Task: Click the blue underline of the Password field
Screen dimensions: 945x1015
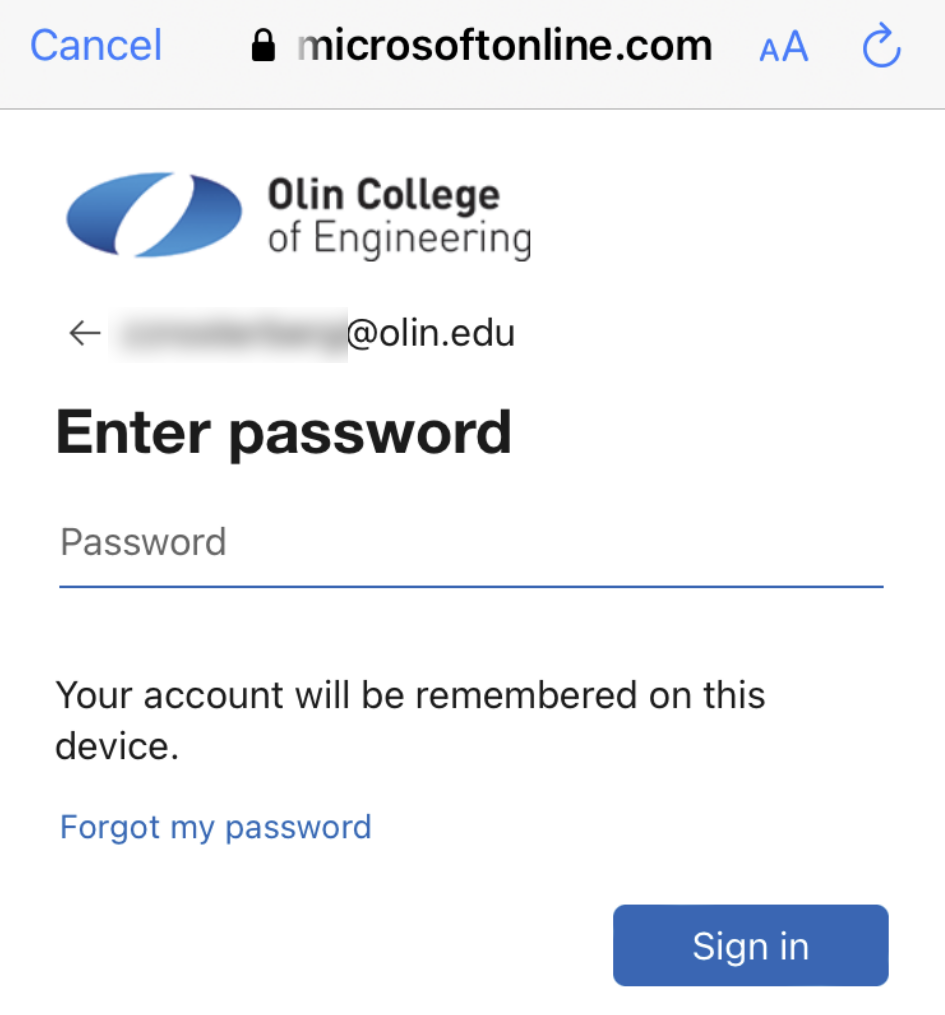Action: tap(470, 586)
